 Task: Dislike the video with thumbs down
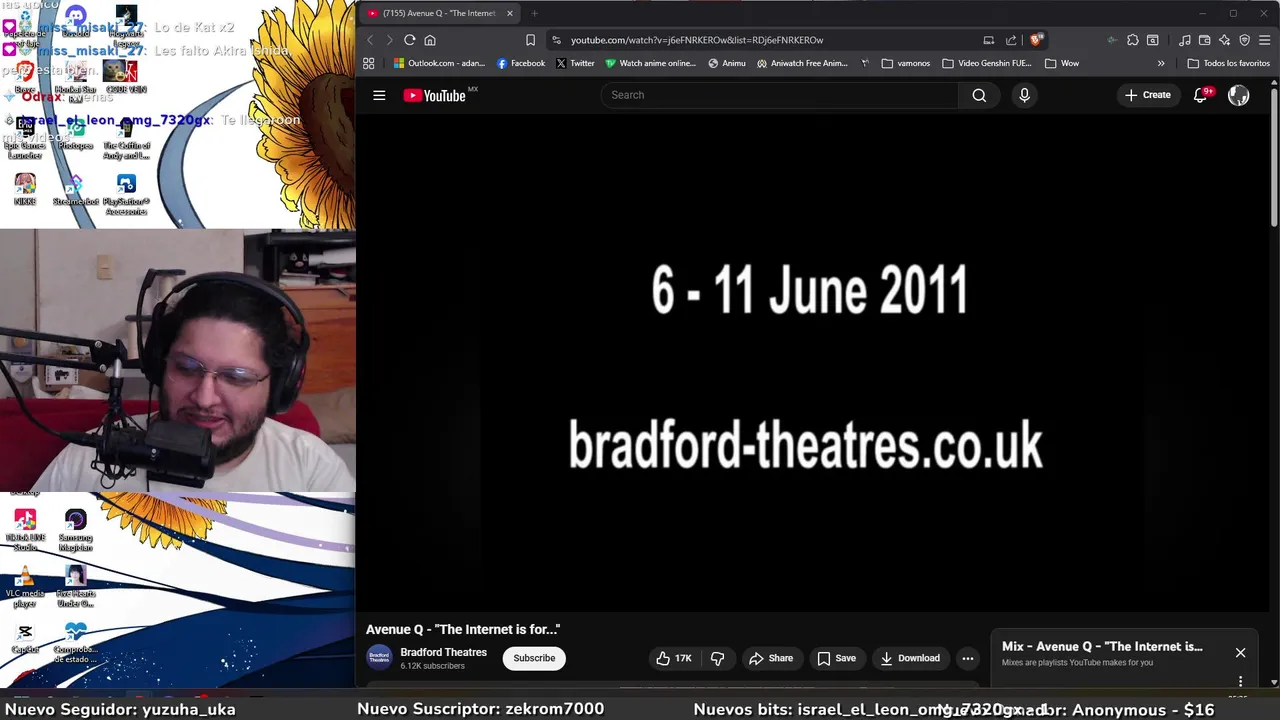(717, 658)
